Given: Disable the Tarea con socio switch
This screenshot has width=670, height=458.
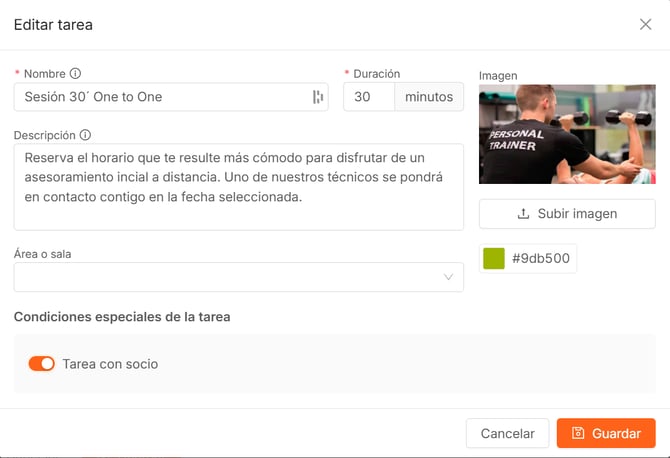Looking at the screenshot, I should click(41, 364).
